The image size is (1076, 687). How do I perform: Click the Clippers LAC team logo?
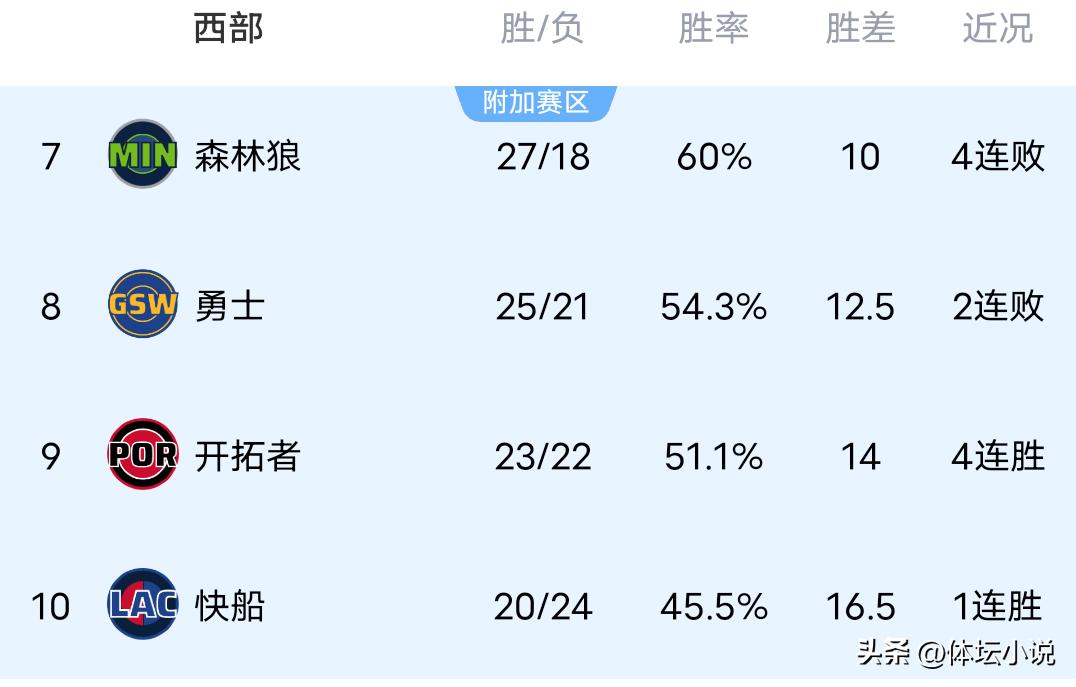[142, 605]
